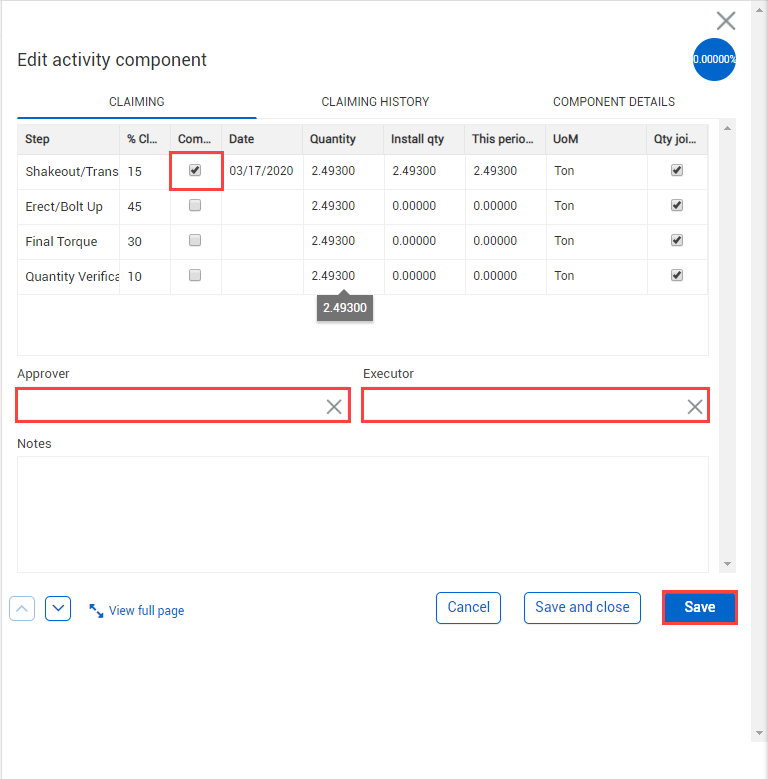The height and width of the screenshot is (779, 768).
Task: Click the expand arrows icon beside View full page
Action: (x=96, y=610)
